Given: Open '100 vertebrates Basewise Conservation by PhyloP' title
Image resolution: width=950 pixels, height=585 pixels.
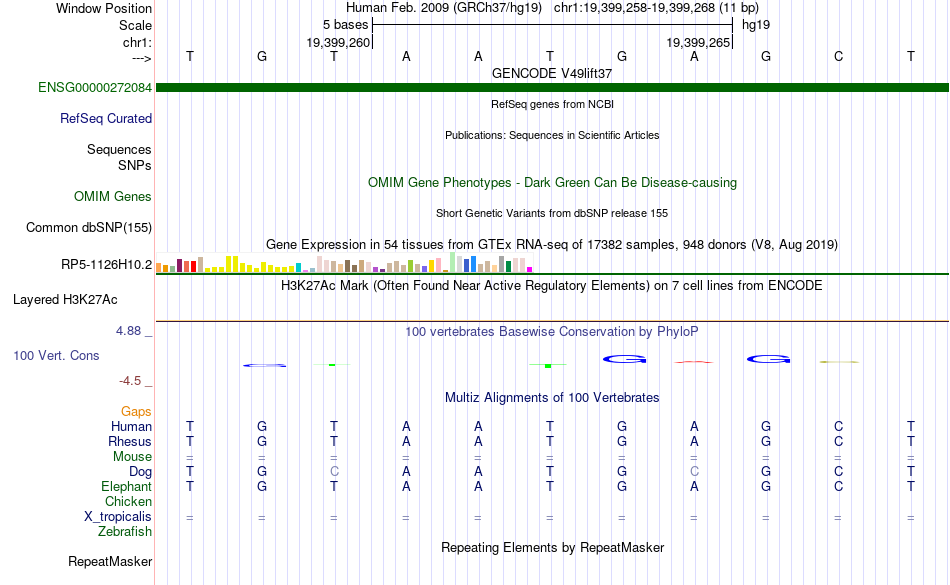Looking at the screenshot, I should 552,331.
